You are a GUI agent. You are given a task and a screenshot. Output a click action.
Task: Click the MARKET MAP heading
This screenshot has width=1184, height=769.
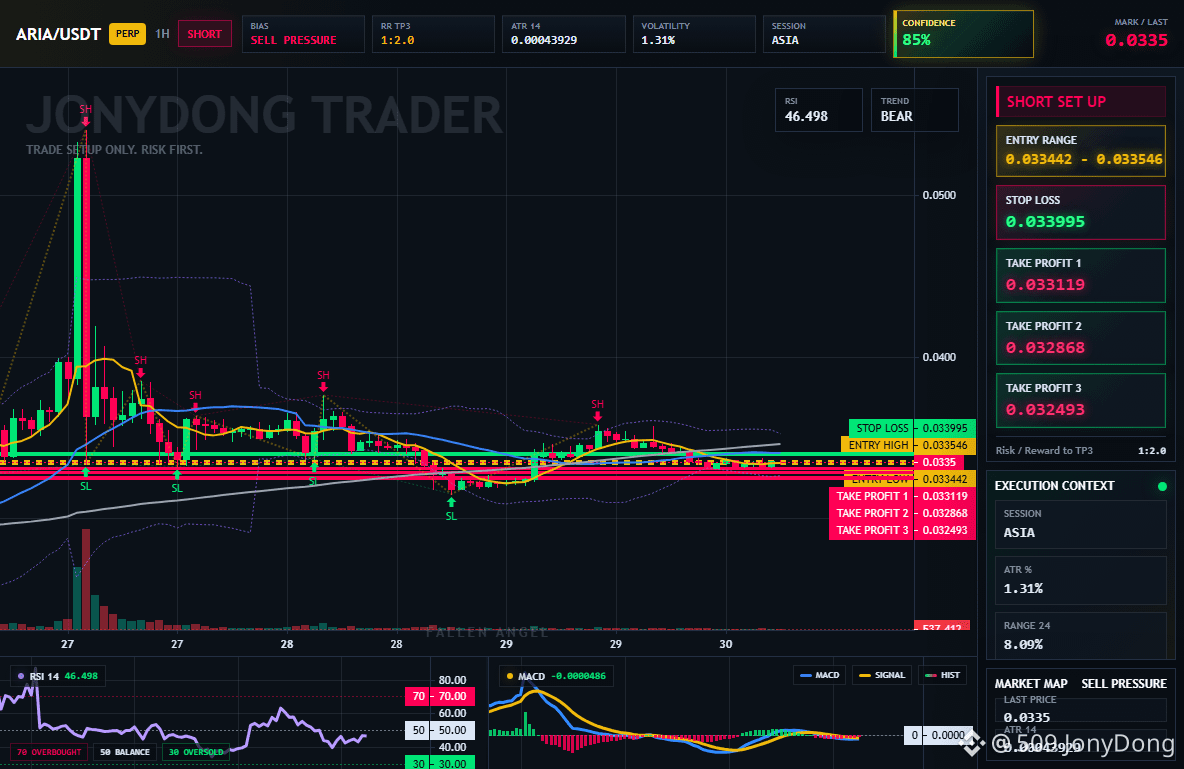pyautogui.click(x=1031, y=684)
